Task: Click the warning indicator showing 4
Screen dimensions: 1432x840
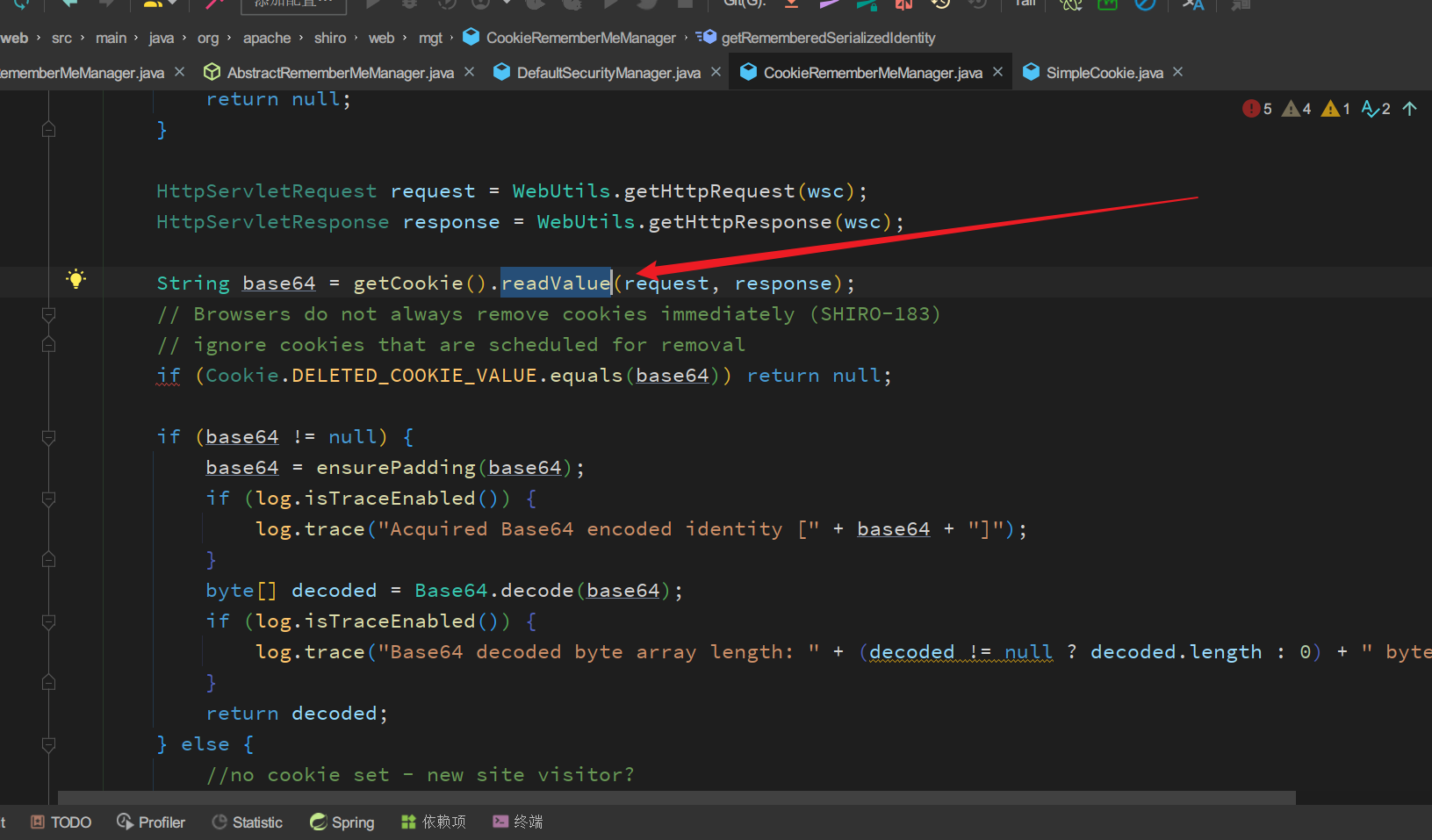Action: (1297, 109)
